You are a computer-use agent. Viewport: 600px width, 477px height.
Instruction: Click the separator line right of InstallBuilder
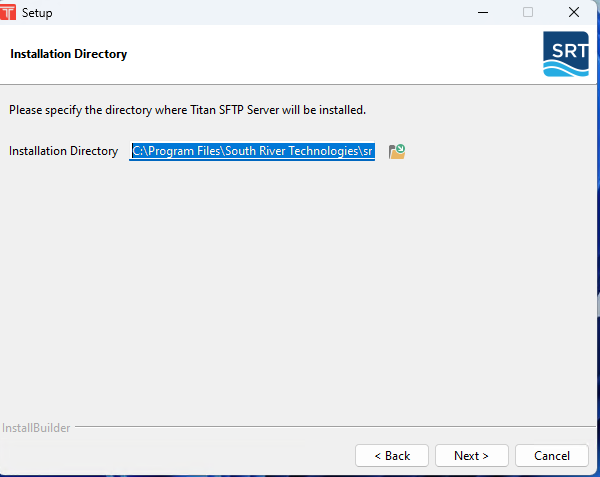coord(330,428)
